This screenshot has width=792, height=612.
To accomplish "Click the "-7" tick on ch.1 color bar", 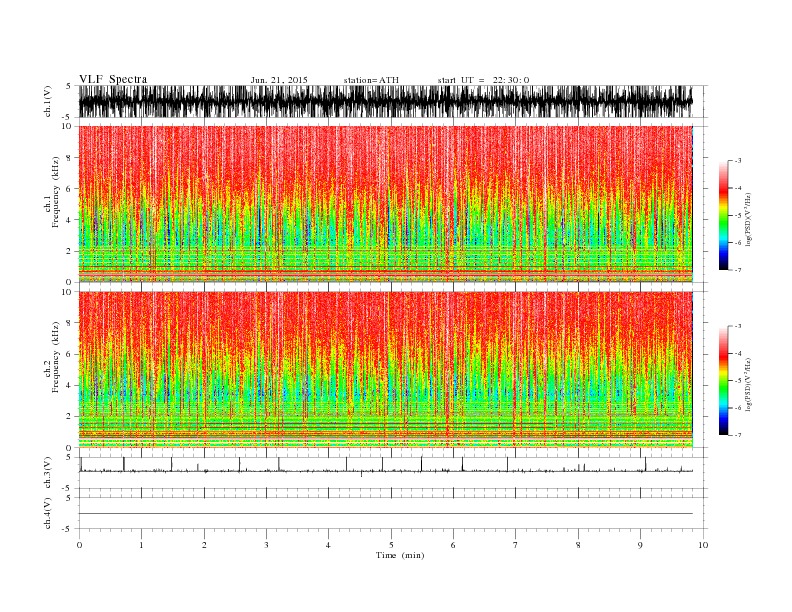I will [x=738, y=270].
